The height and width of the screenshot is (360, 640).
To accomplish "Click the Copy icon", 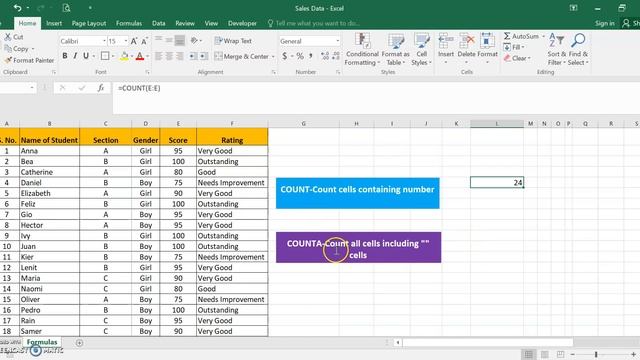I will click(x=8, y=49).
